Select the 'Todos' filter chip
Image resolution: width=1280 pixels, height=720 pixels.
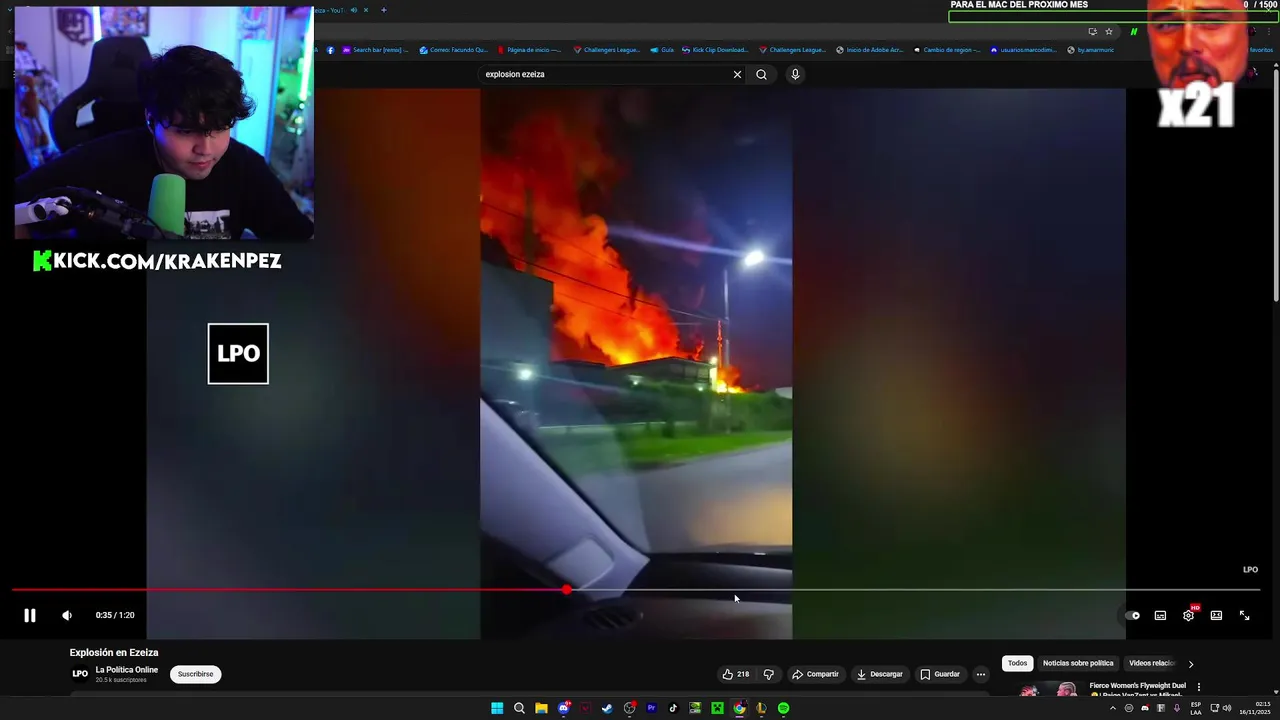pos(1017,663)
